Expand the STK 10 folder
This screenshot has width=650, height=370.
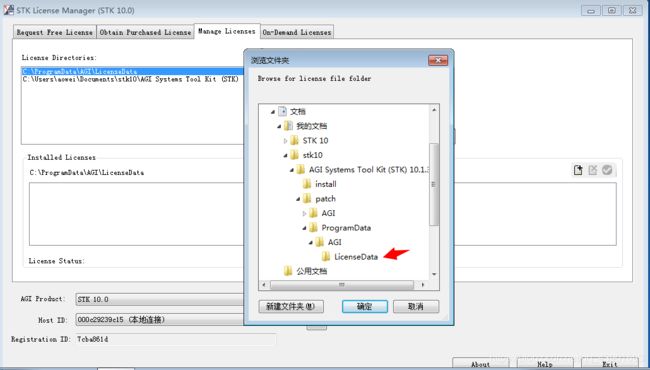[286, 141]
